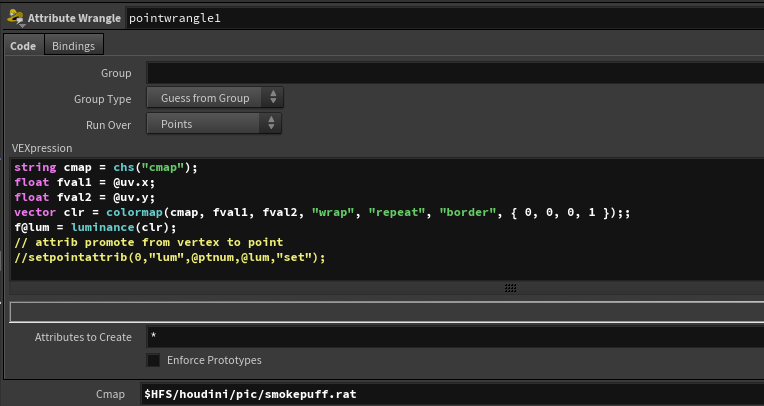Open the Run Over dropdown
764x406 pixels.
click(215, 124)
